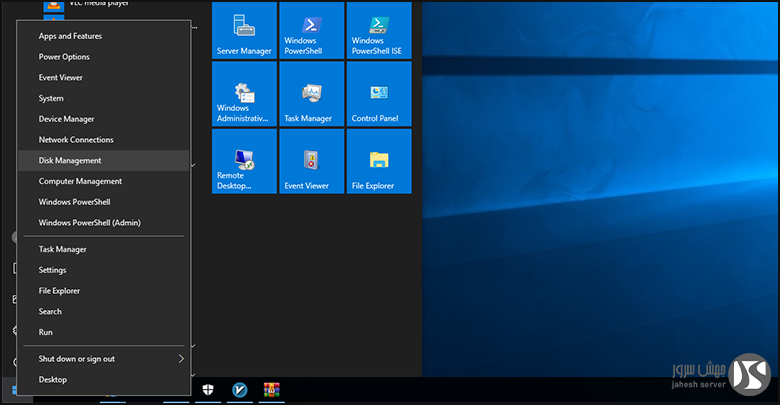Launch the Remote Desktop tile
Screen dimensions: 780x405
pyautogui.click(x=244, y=161)
